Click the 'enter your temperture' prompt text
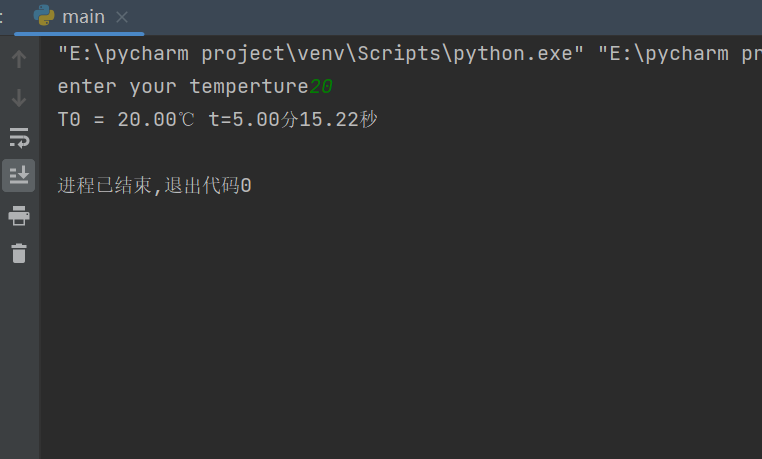Image resolution: width=762 pixels, height=459 pixels. coord(182,87)
